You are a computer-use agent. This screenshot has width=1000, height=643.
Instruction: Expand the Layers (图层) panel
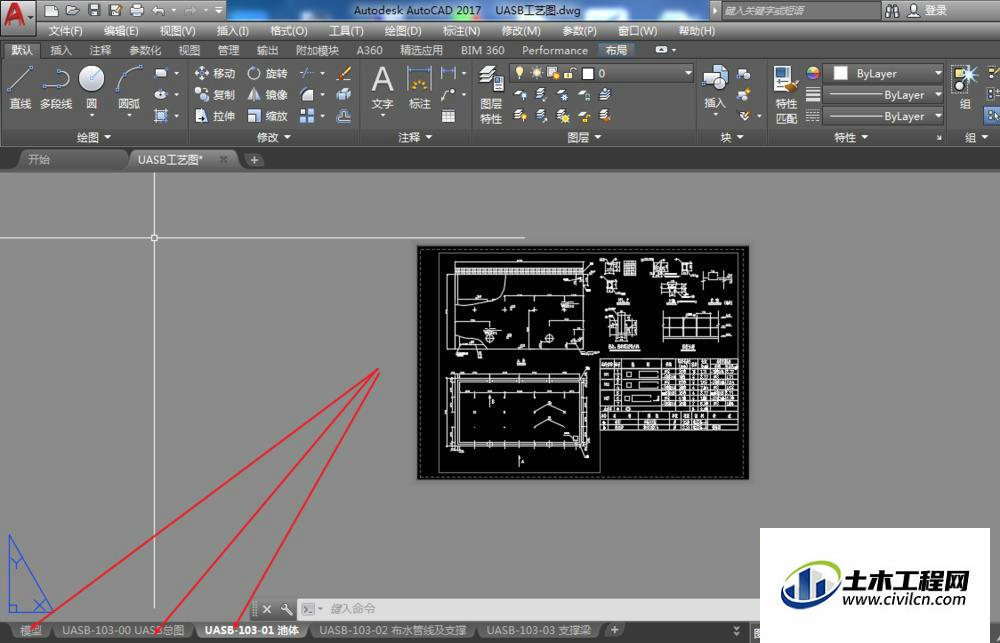click(x=584, y=137)
